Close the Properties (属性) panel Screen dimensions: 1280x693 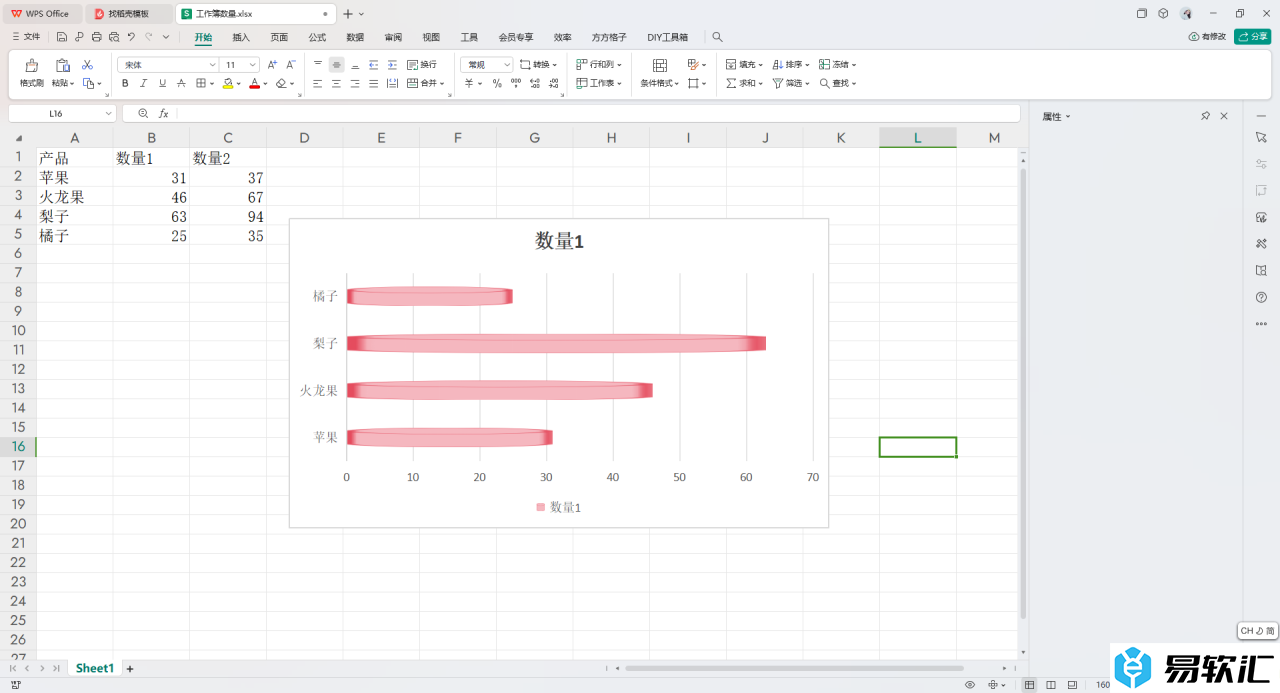[x=1224, y=117]
